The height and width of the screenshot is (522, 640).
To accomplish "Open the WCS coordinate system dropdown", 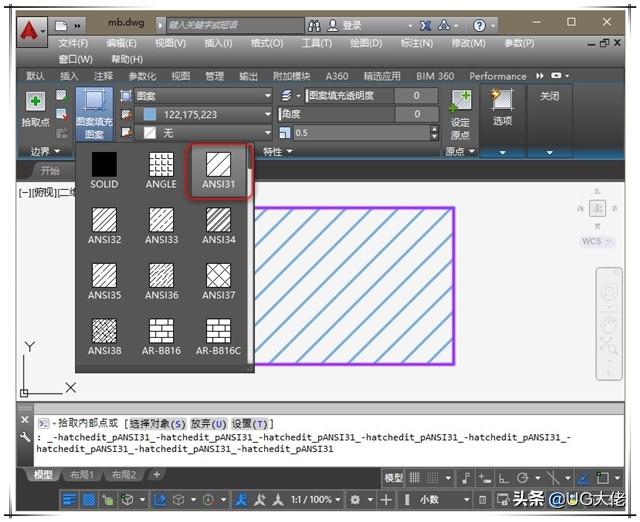I will (597, 241).
